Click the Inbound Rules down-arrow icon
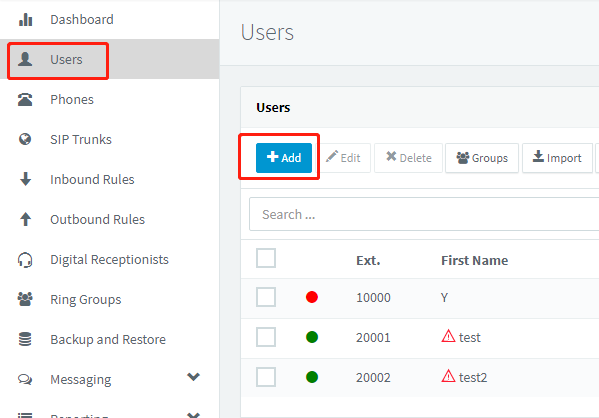 pyautogui.click(x=26, y=179)
